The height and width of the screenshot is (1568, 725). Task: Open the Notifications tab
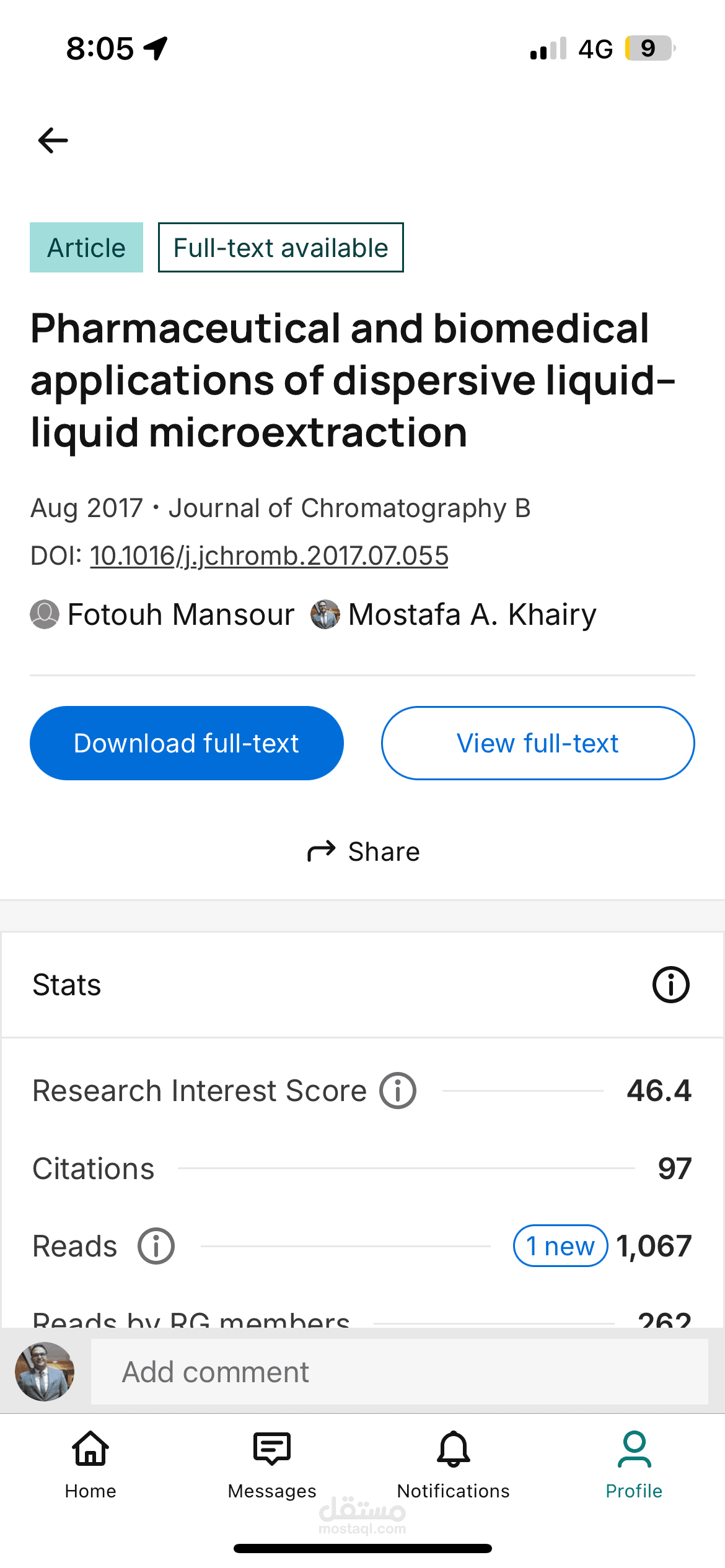click(454, 1465)
